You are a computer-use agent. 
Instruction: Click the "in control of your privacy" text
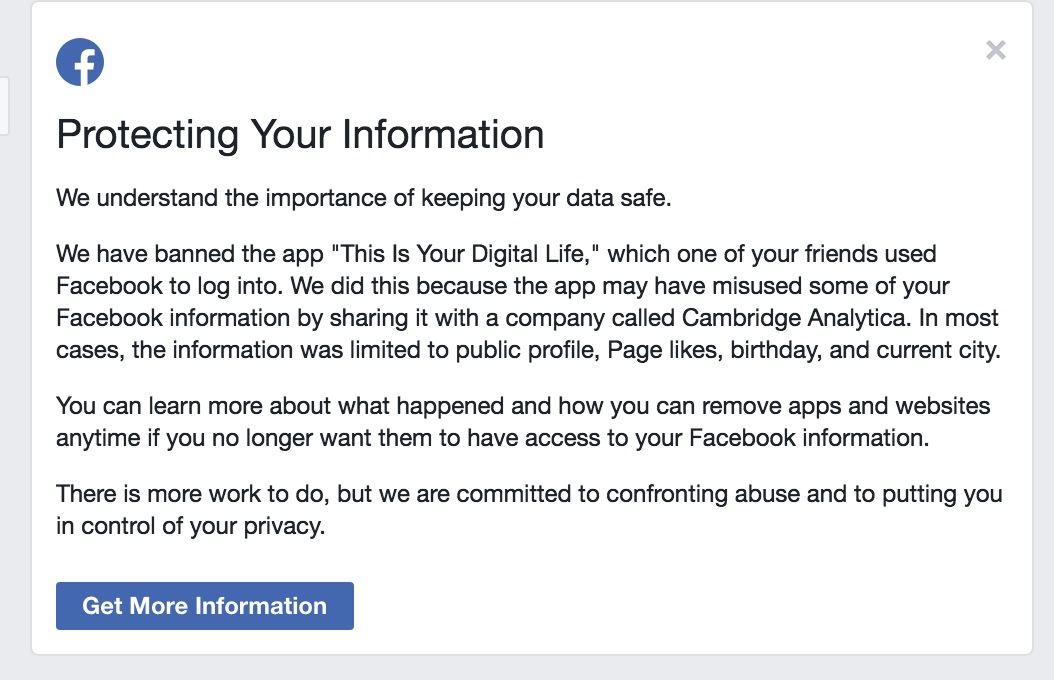[190, 526]
